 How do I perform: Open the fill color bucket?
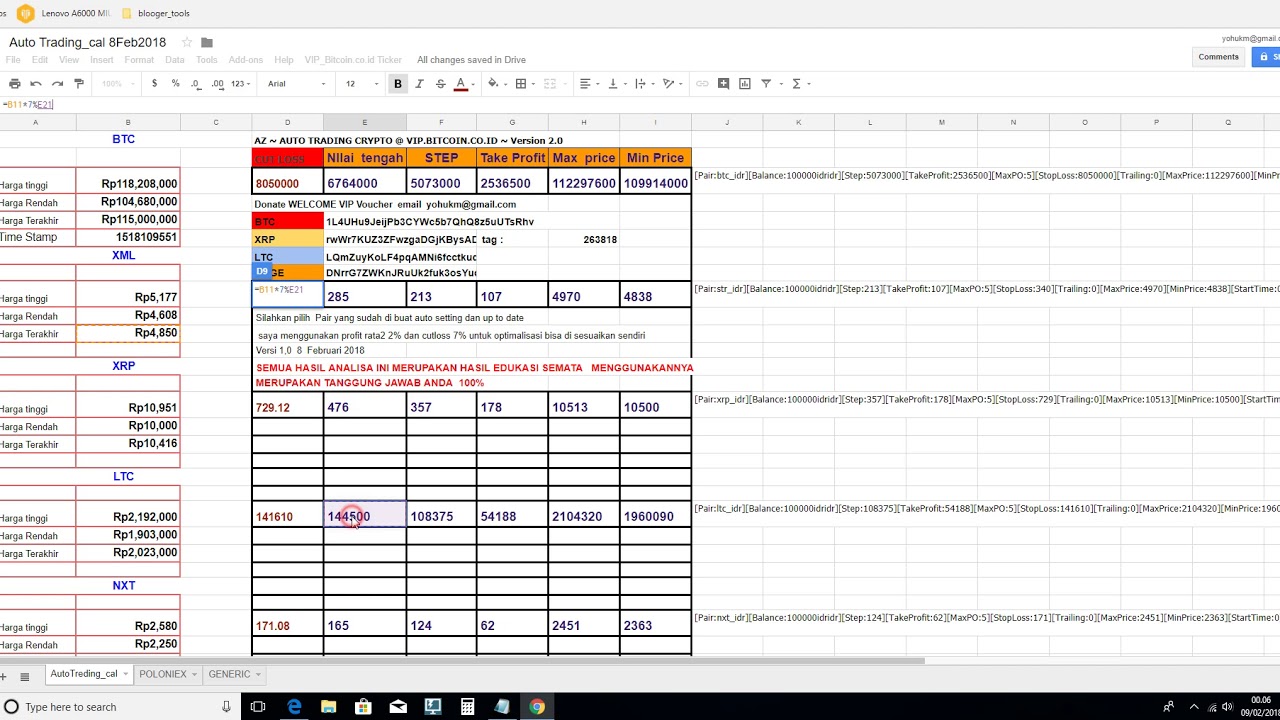click(495, 84)
